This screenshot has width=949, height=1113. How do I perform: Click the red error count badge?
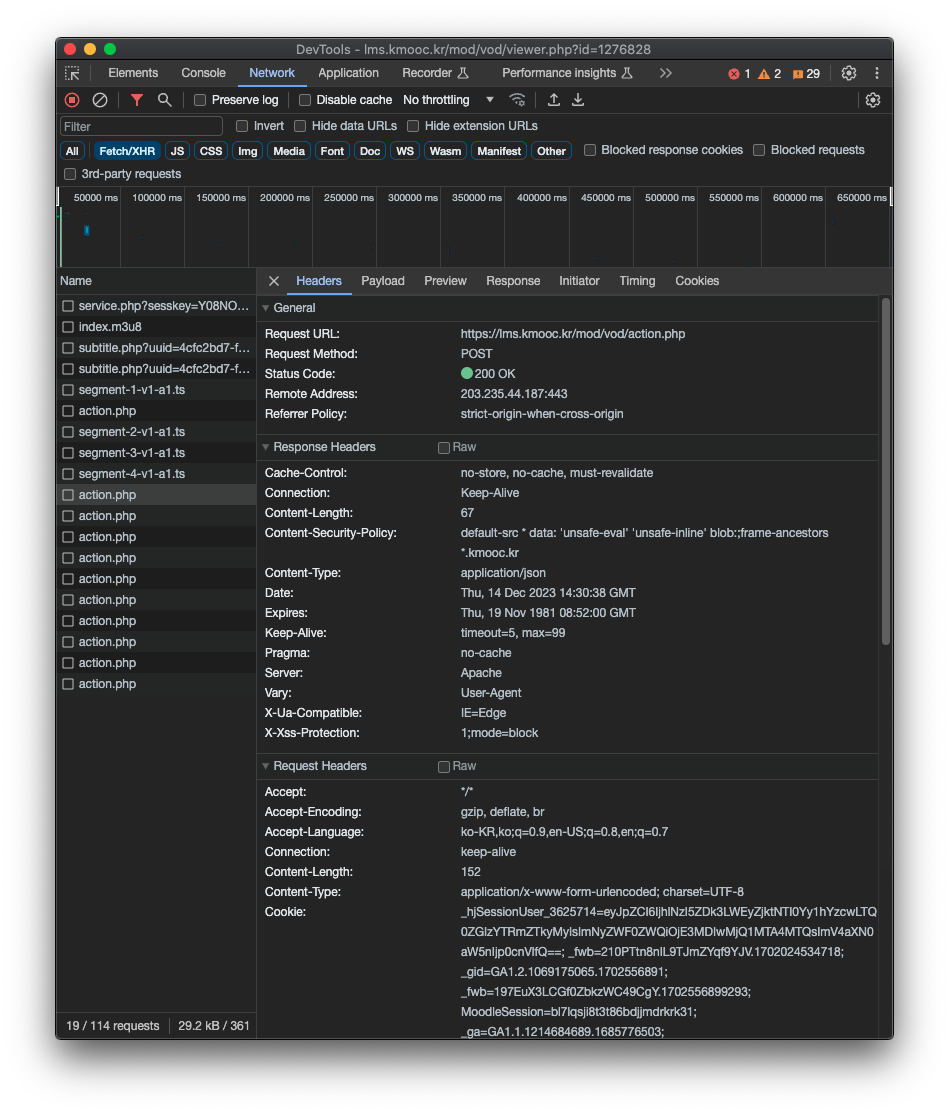(x=740, y=74)
